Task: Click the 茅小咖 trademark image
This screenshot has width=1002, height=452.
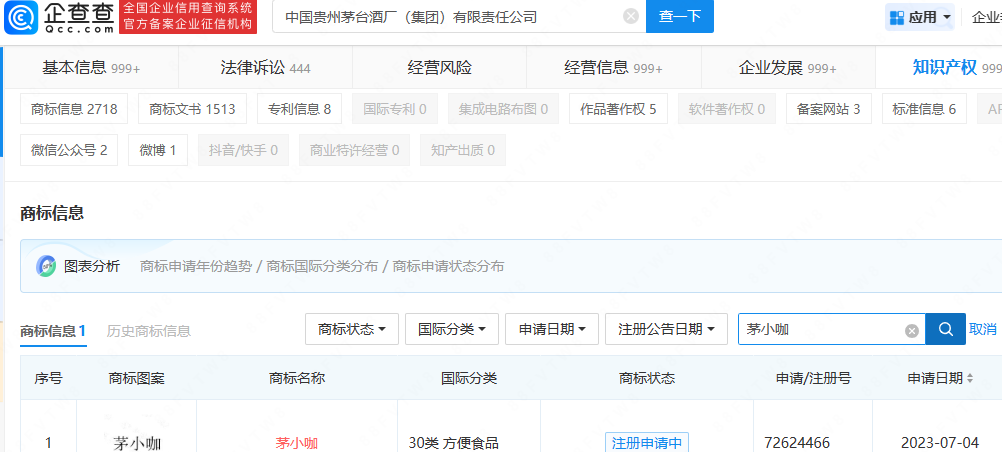Action: pos(137,444)
